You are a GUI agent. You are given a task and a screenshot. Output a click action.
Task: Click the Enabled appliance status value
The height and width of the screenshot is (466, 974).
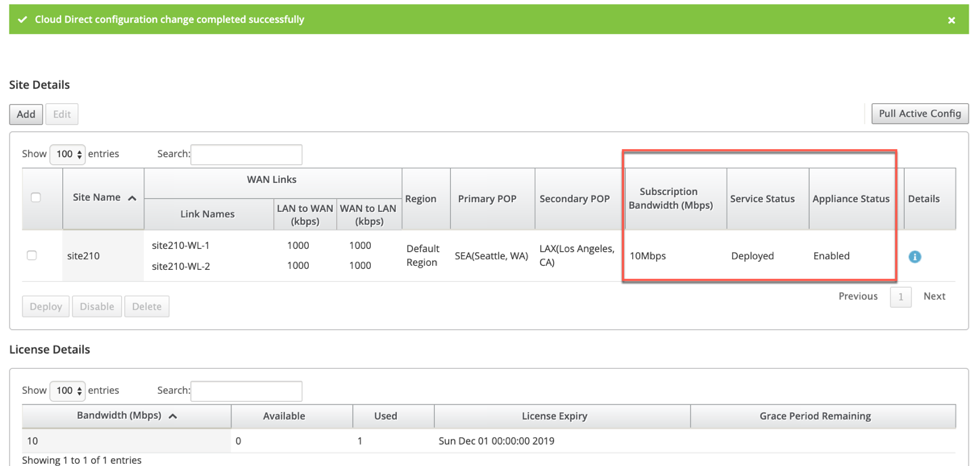coord(831,255)
